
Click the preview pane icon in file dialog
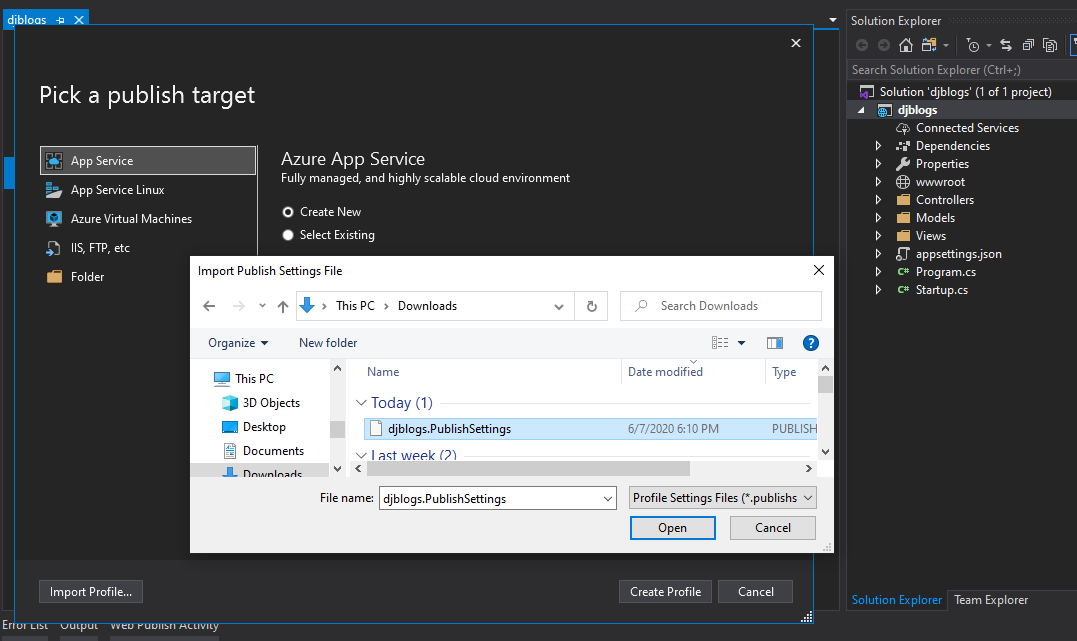[775, 343]
